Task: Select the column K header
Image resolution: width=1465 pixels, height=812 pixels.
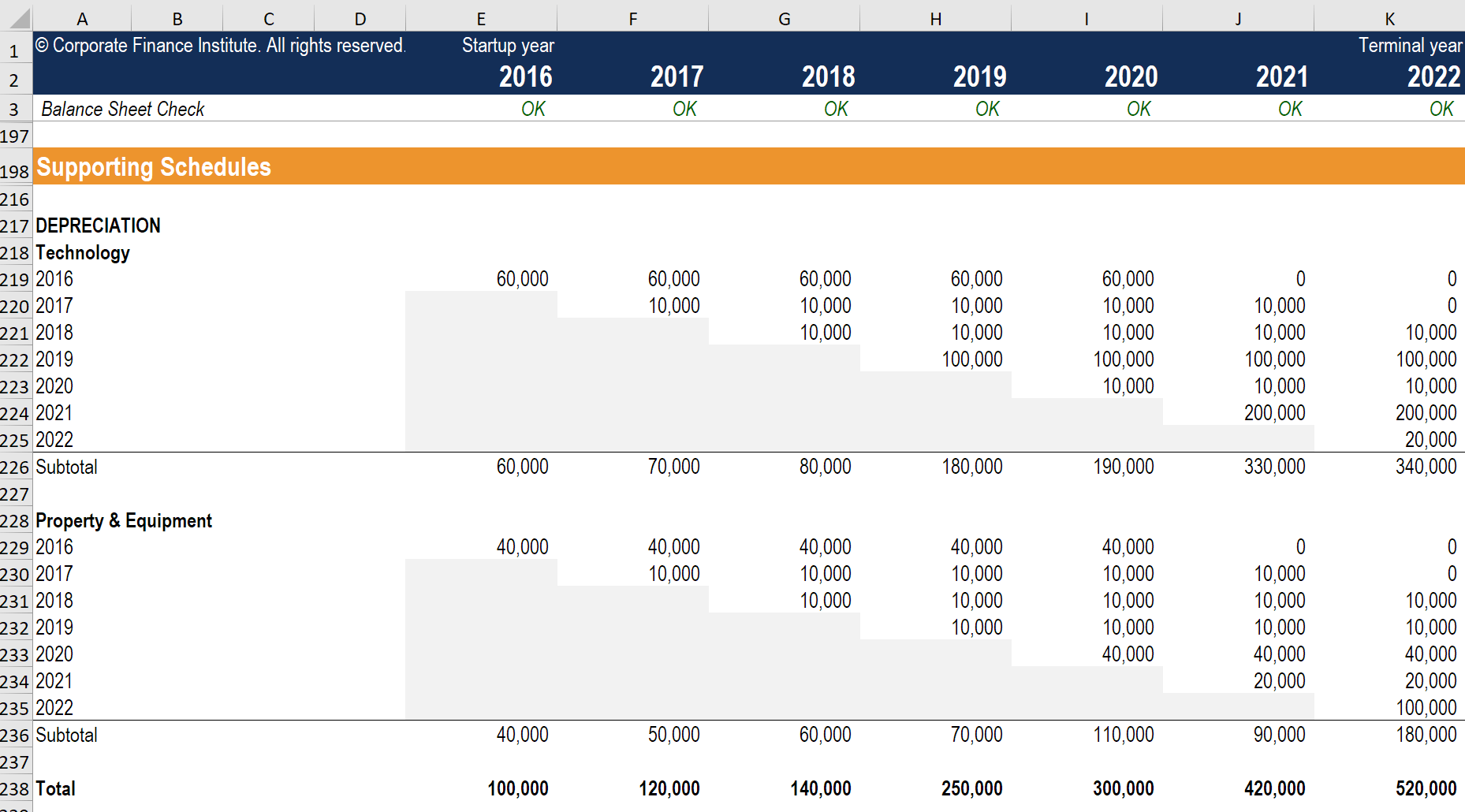Action: tap(1389, 19)
